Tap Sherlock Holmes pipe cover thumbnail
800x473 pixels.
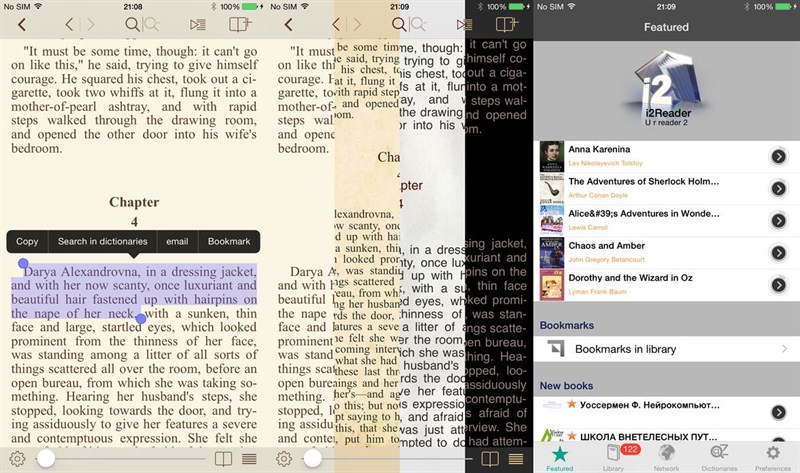pos(552,189)
